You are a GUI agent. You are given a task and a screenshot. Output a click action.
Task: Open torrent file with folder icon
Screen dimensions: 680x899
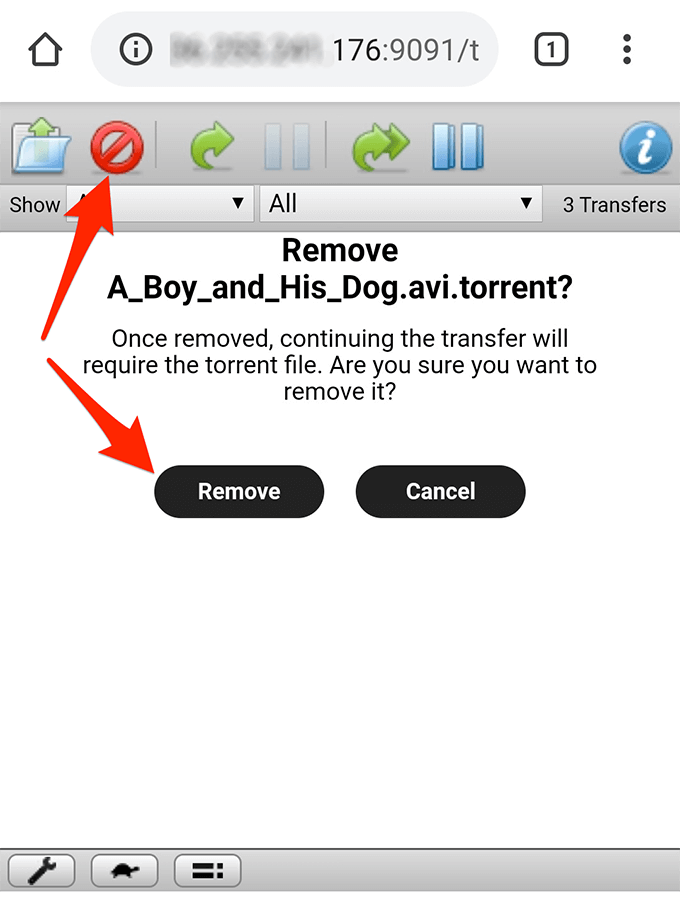pos(41,146)
